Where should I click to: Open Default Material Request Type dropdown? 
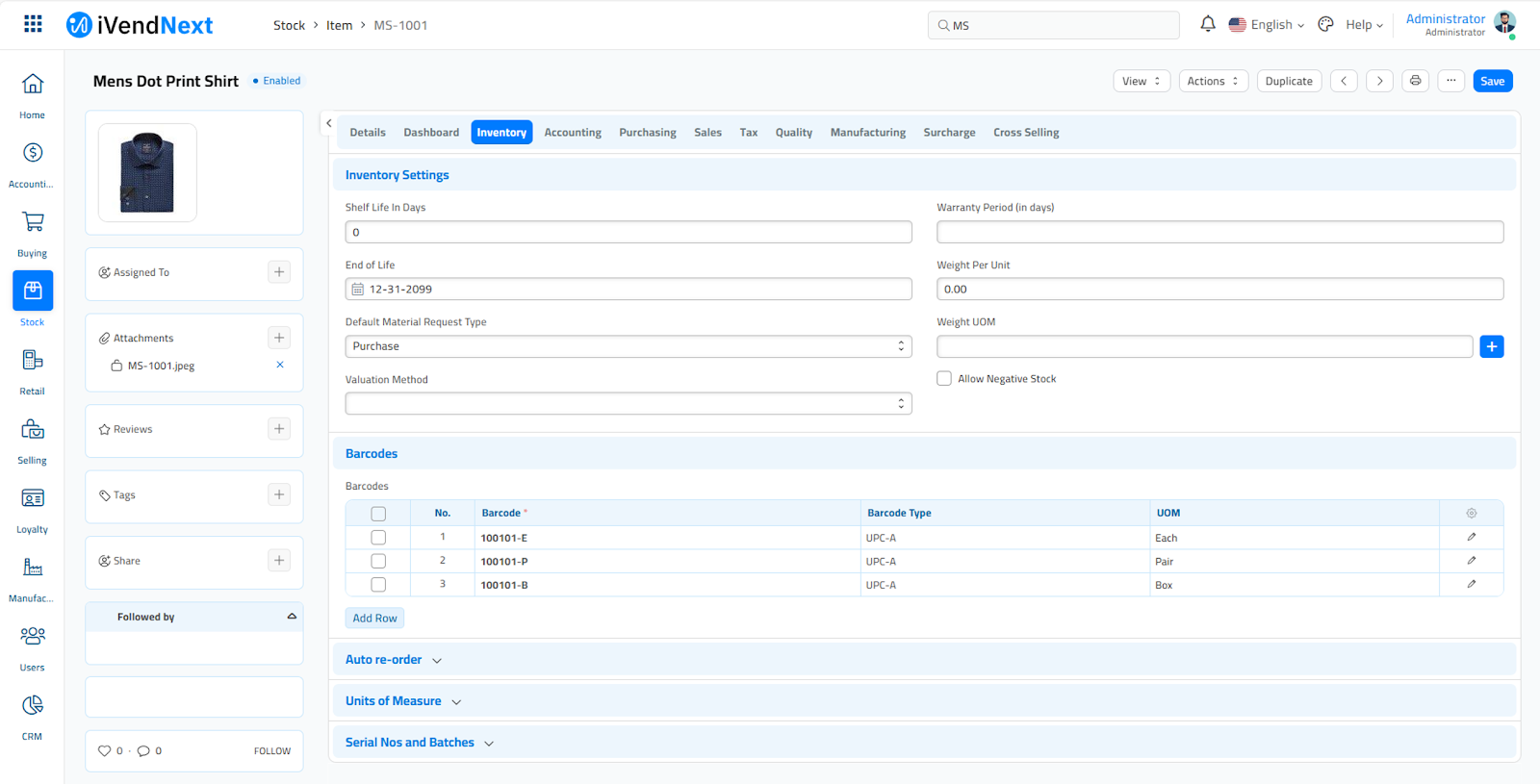click(628, 346)
